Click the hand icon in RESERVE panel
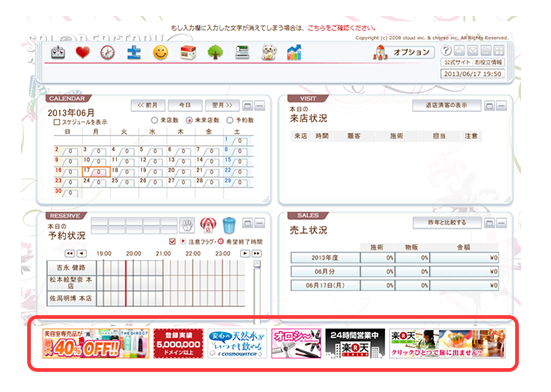 click(x=187, y=225)
